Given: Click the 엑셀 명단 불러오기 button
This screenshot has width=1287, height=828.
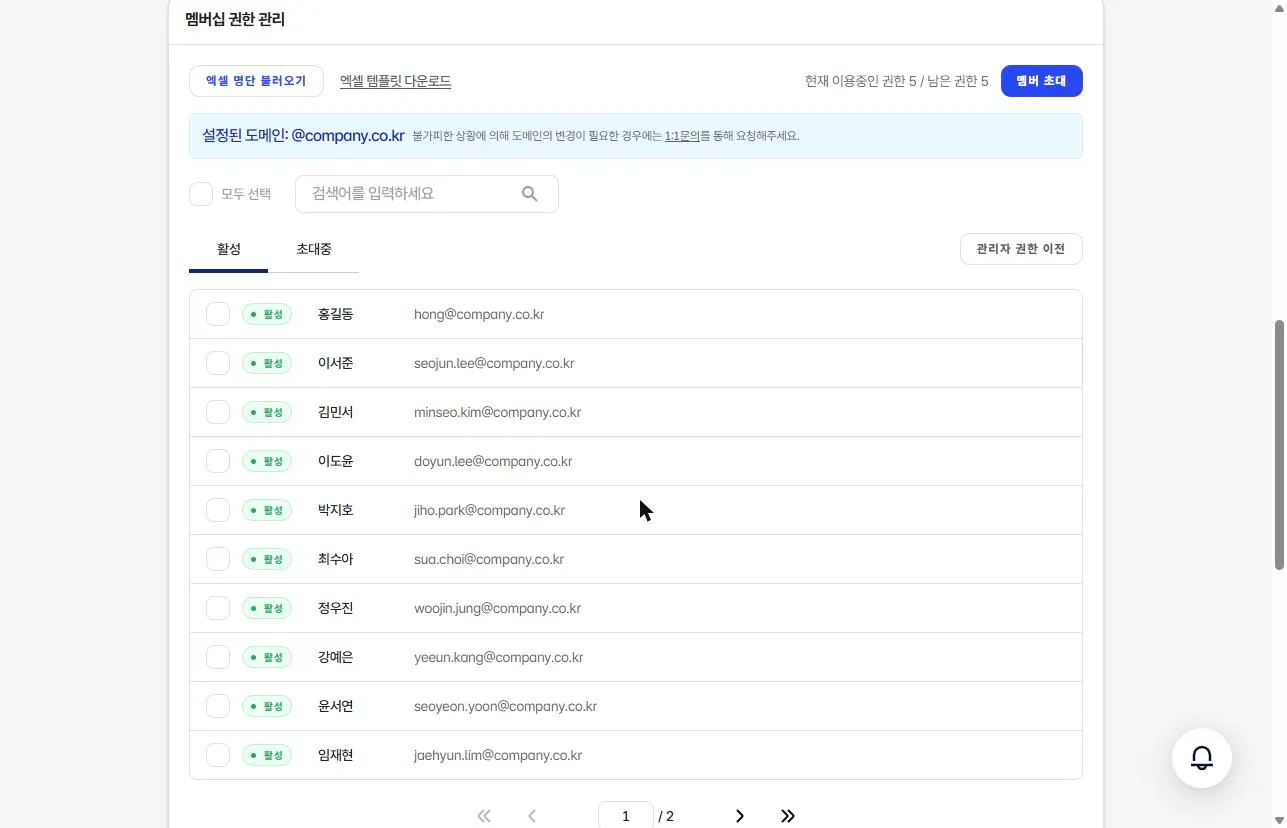Looking at the screenshot, I should pyautogui.click(x=256, y=81).
